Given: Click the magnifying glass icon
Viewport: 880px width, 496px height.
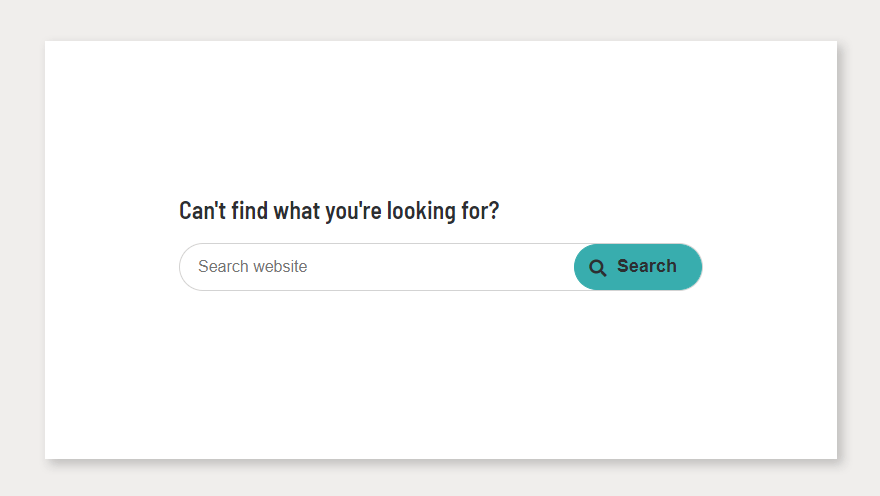Looking at the screenshot, I should [x=598, y=267].
